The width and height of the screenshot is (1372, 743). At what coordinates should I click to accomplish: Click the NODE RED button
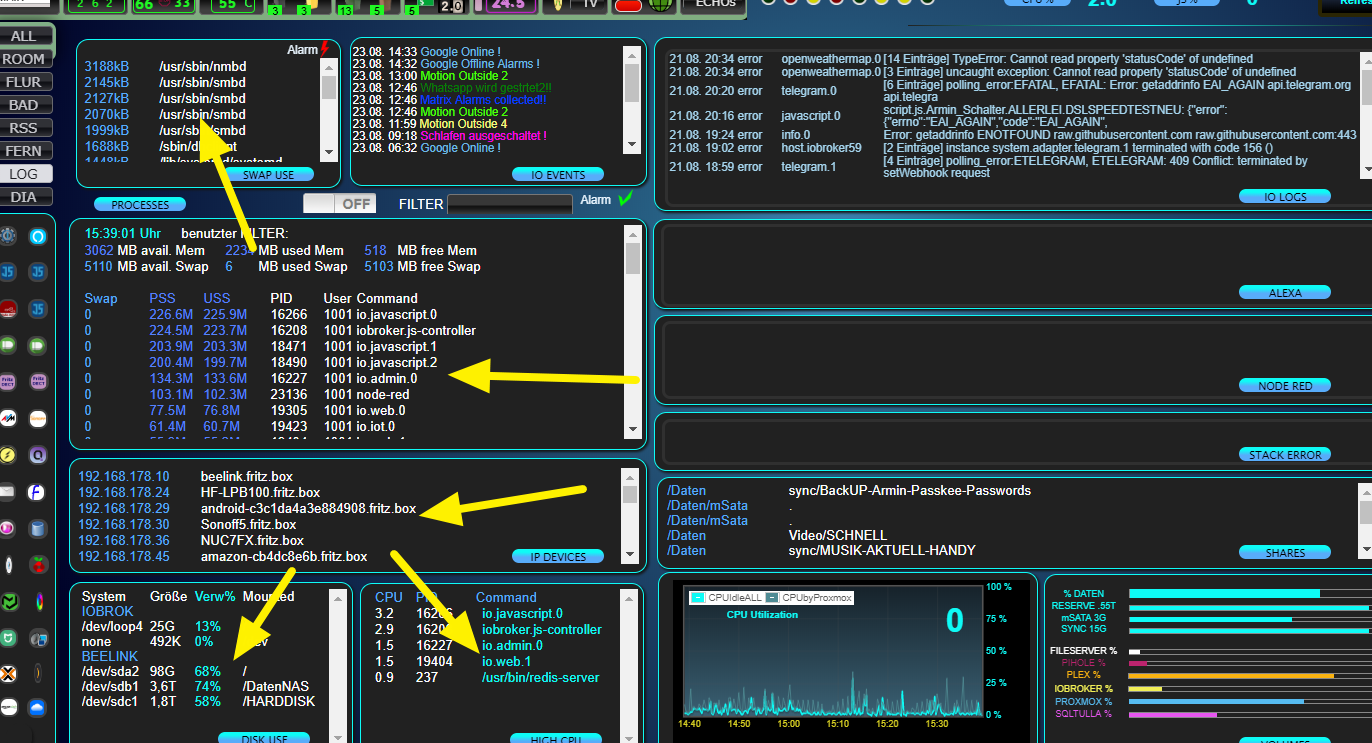pos(1285,385)
